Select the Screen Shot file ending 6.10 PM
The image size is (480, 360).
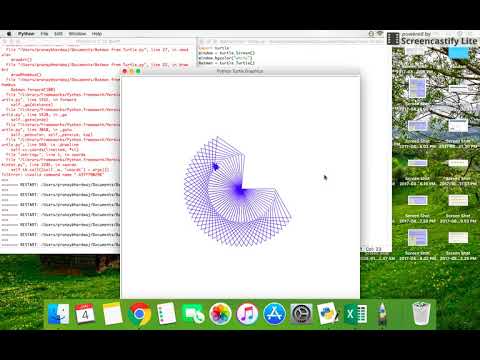click(x=417, y=171)
